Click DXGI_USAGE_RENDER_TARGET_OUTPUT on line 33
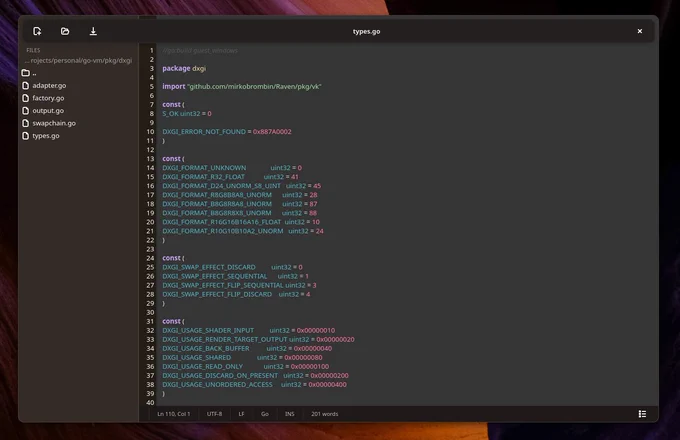 pyautogui.click(x=225, y=339)
